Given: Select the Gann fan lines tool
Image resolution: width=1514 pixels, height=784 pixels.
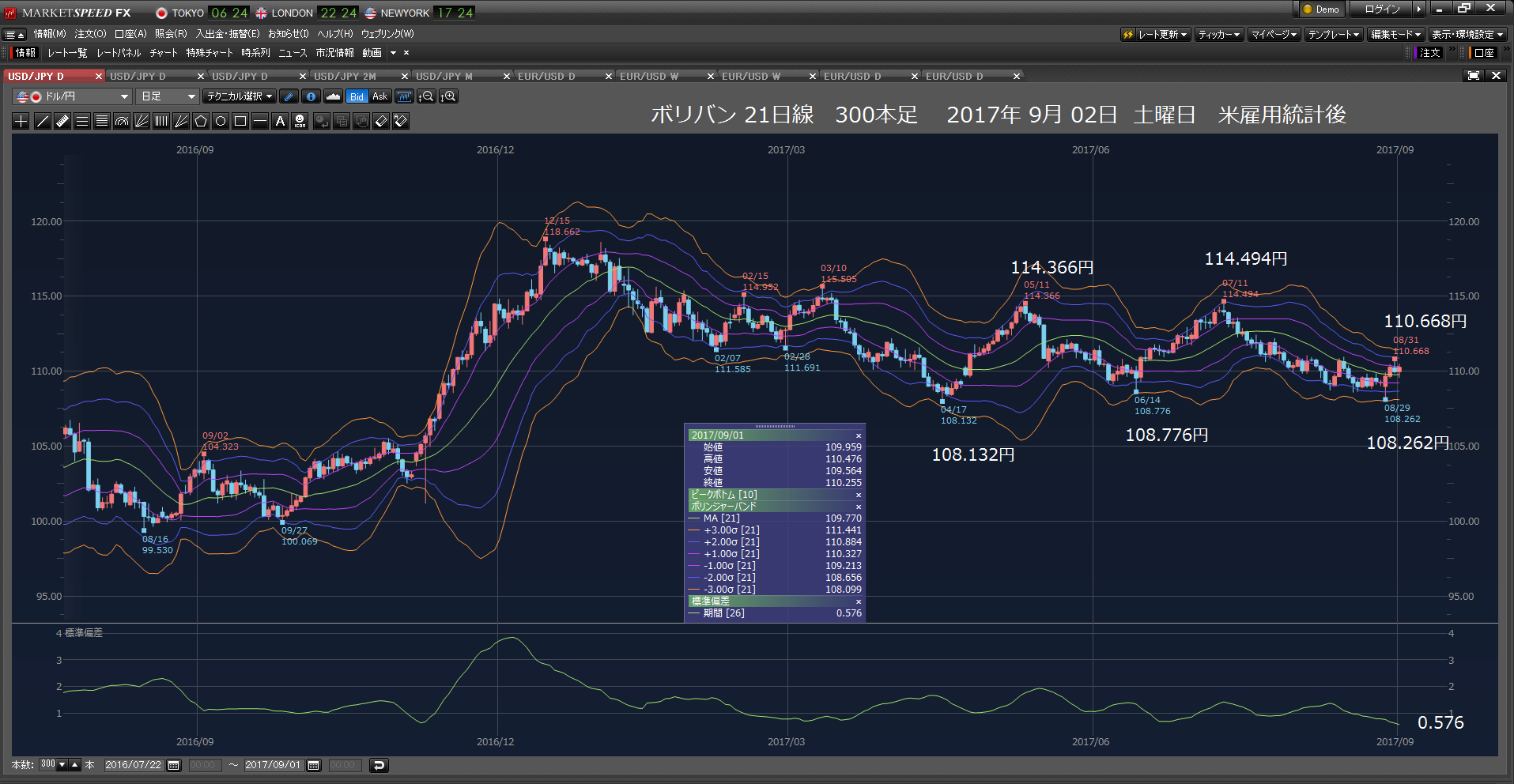Looking at the screenshot, I should tap(181, 121).
